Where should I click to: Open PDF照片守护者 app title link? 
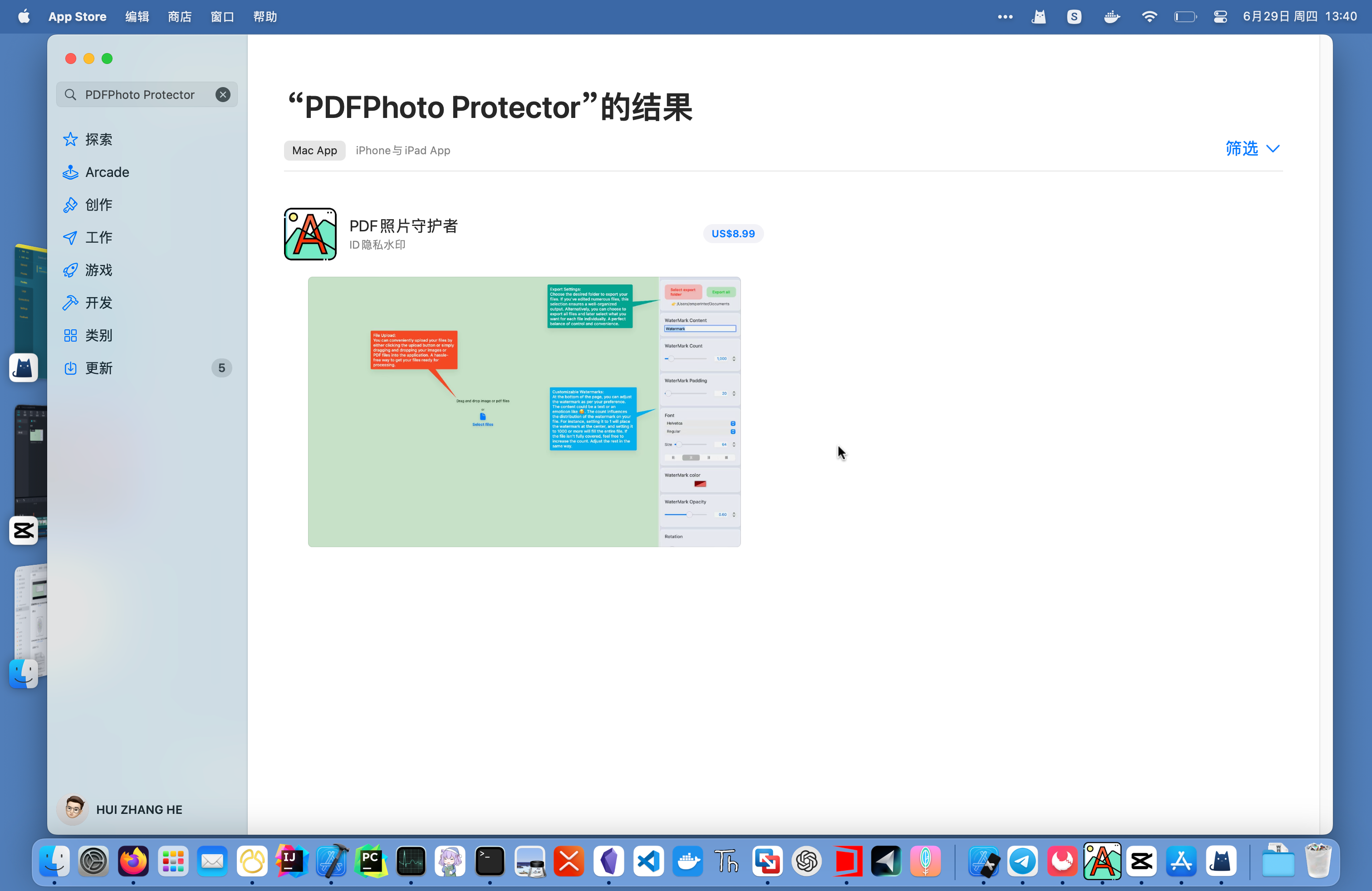[x=403, y=226]
